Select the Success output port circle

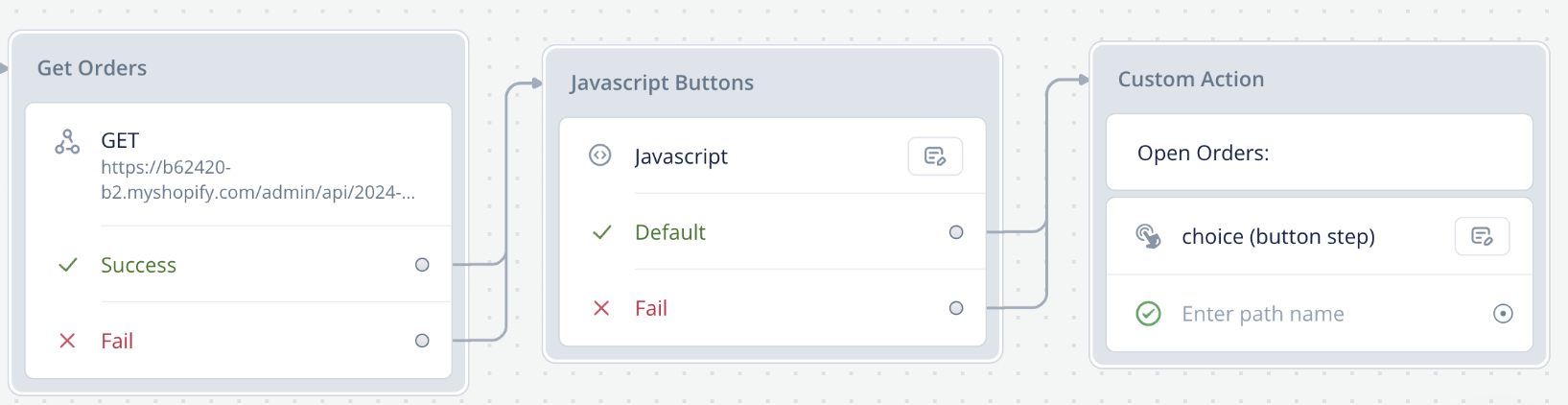point(422,265)
